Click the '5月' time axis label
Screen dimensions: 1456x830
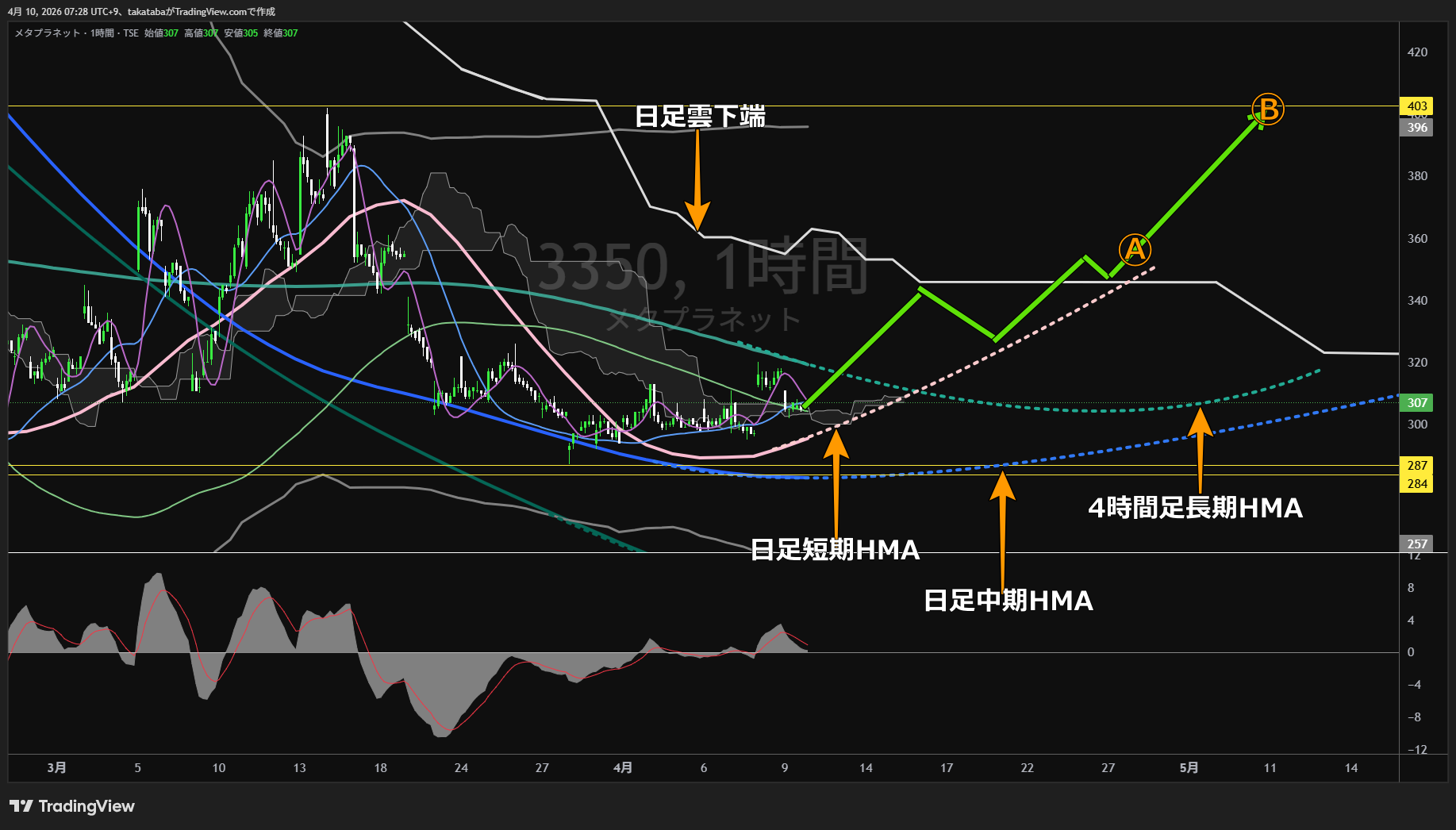tap(1189, 768)
